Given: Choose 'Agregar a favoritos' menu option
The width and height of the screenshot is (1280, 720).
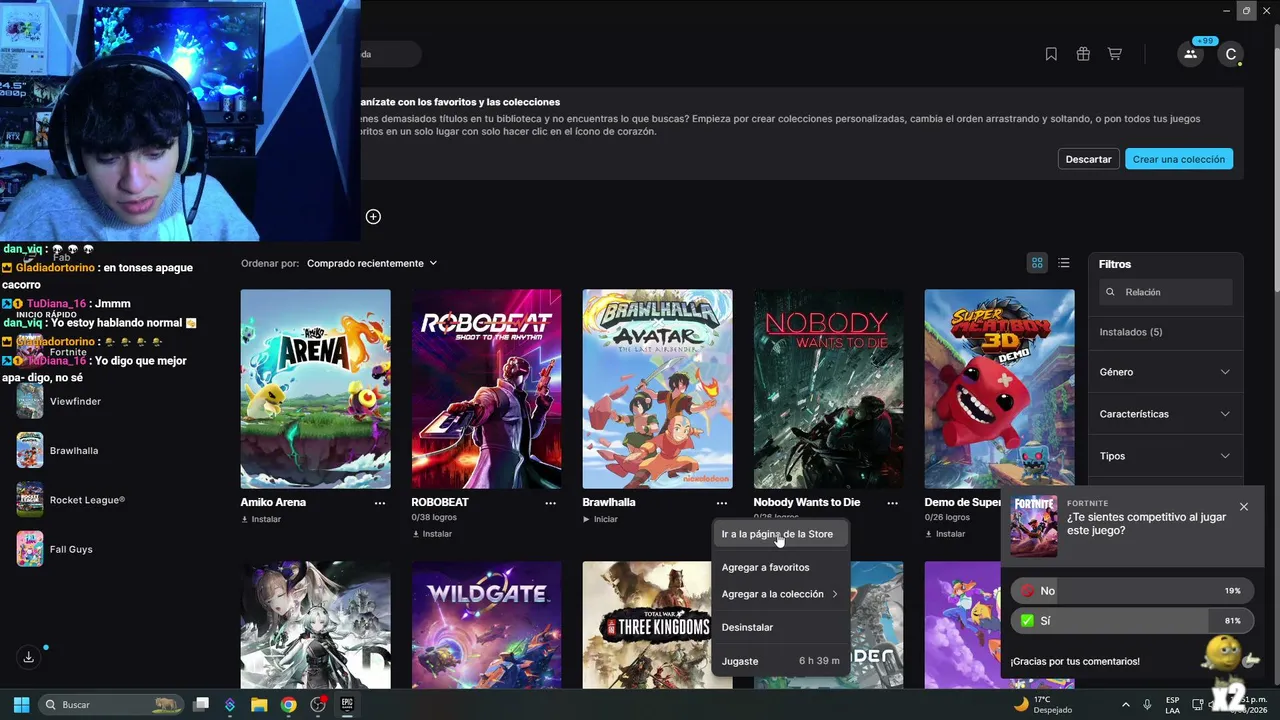Looking at the screenshot, I should (780, 567).
